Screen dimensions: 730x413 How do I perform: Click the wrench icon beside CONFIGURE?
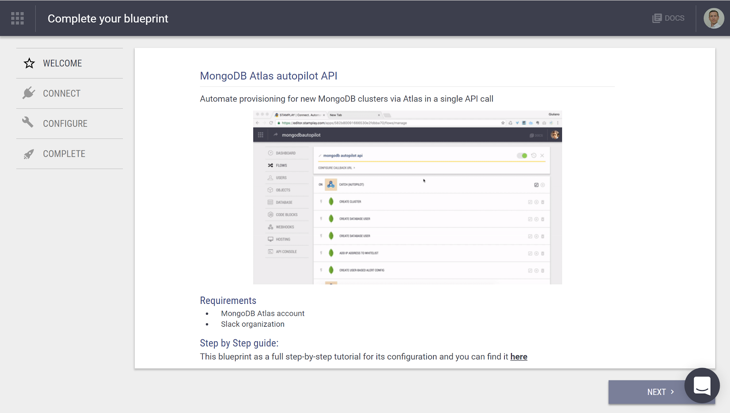28,122
